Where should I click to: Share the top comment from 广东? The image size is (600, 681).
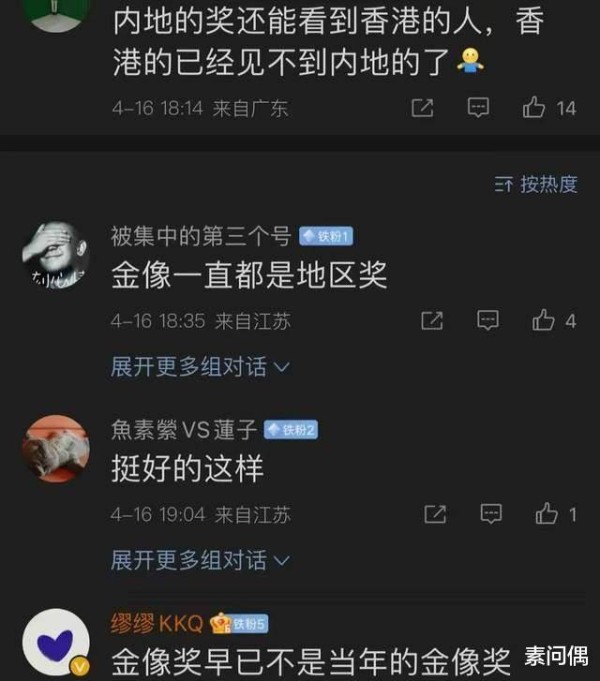click(x=422, y=108)
